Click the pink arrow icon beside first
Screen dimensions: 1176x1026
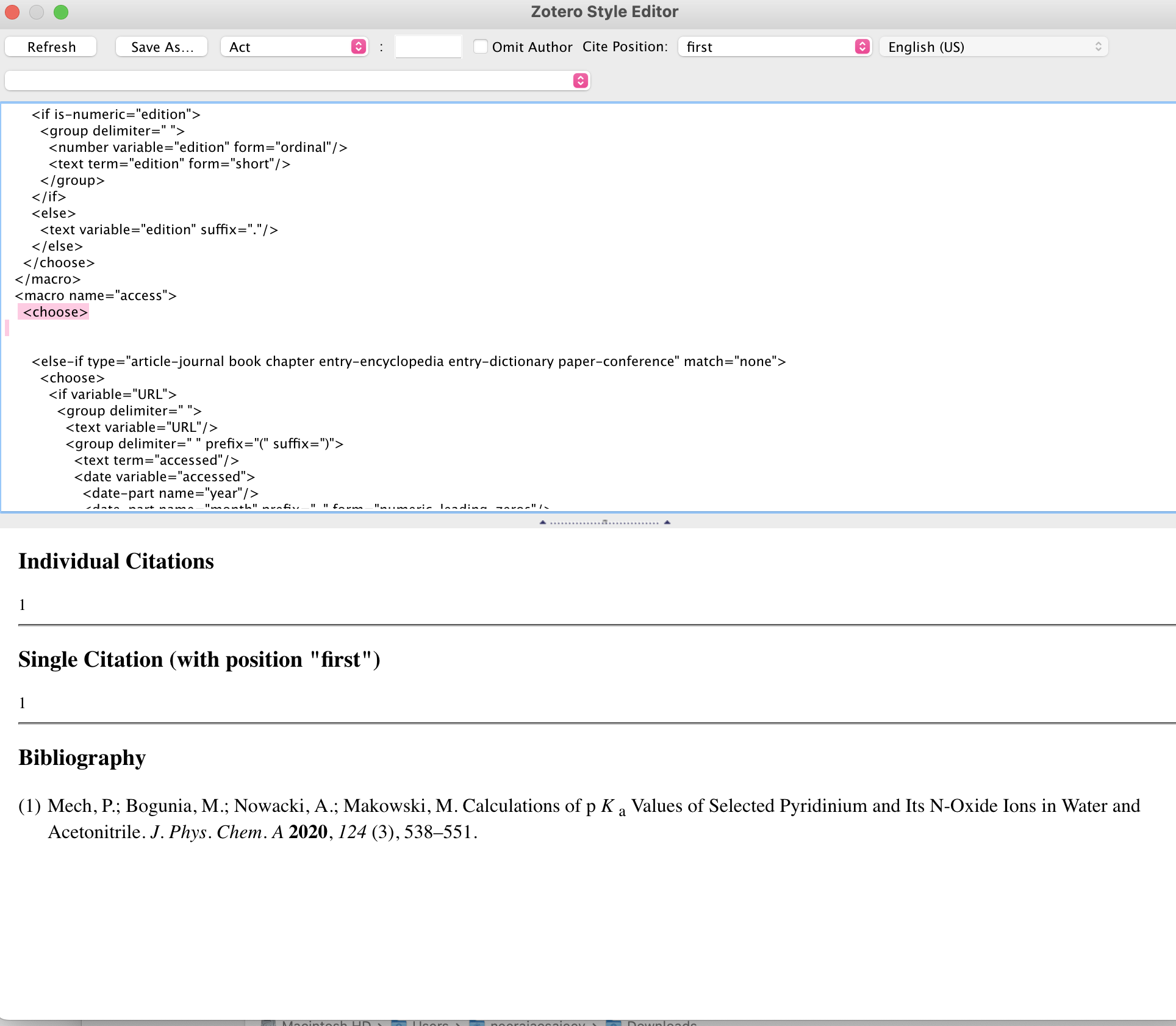862,47
